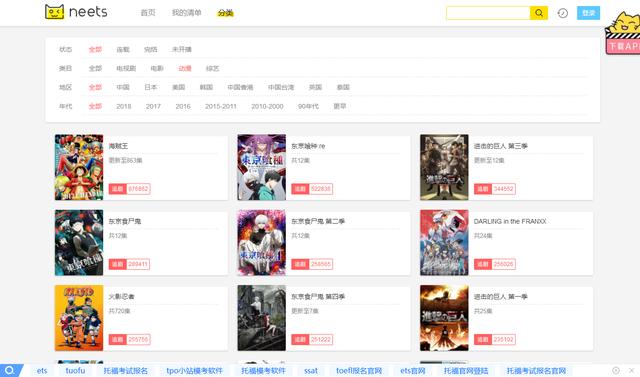Image resolution: width=640 pixels, height=377 pixels.
Task: Click the tuofu suggestion link
Action: pyautogui.click(x=75, y=370)
